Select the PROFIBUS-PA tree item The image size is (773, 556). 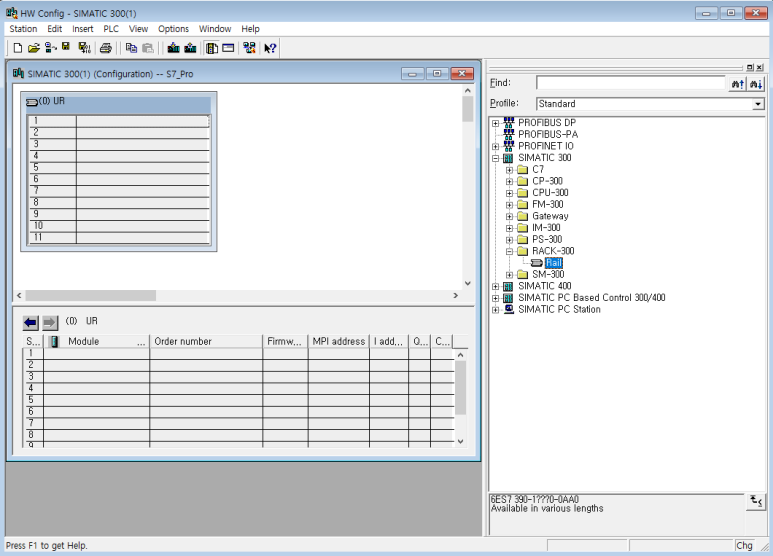(548, 135)
